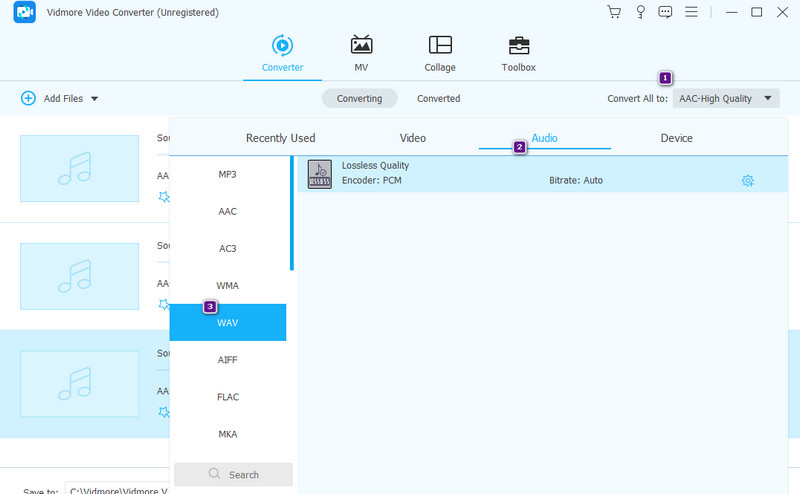
Task: Open the Collage tab
Action: pyautogui.click(x=439, y=54)
